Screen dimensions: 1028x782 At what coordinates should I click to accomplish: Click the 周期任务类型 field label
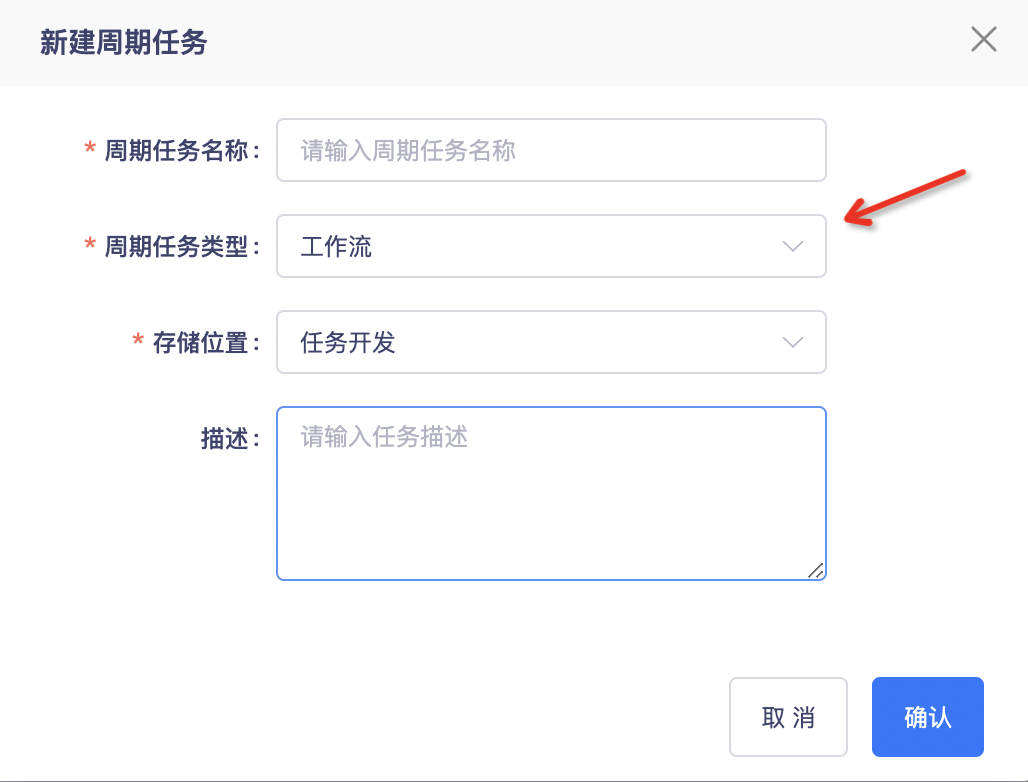(176, 247)
